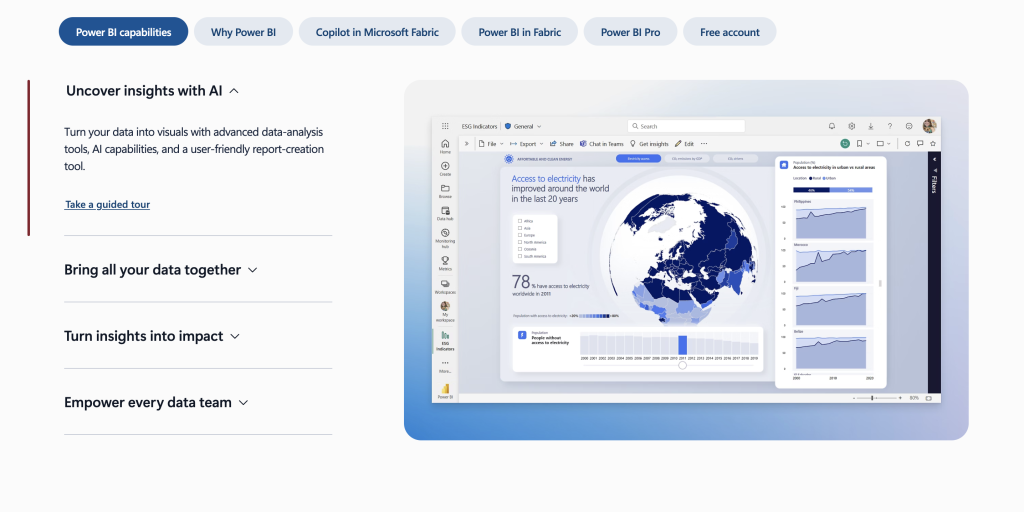The width and height of the screenshot is (1024, 512).
Task: Click the zoom slider in the status bar
Action: tap(874, 398)
